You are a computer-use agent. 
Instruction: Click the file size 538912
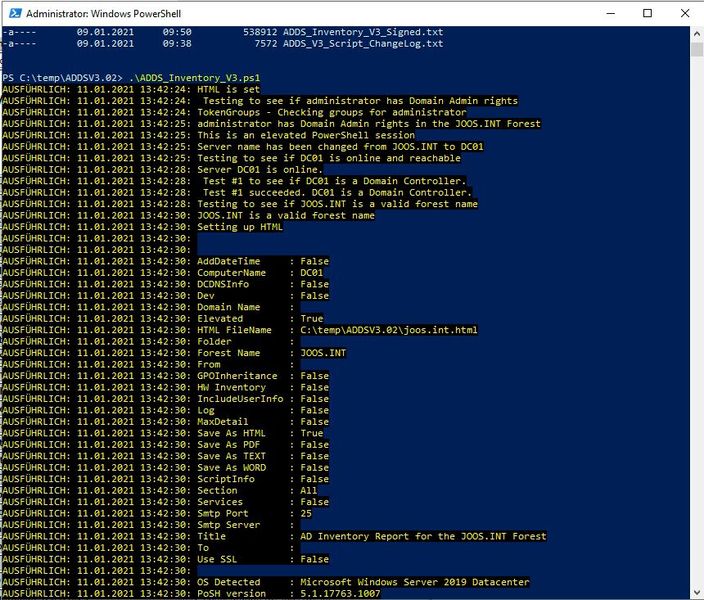point(260,32)
